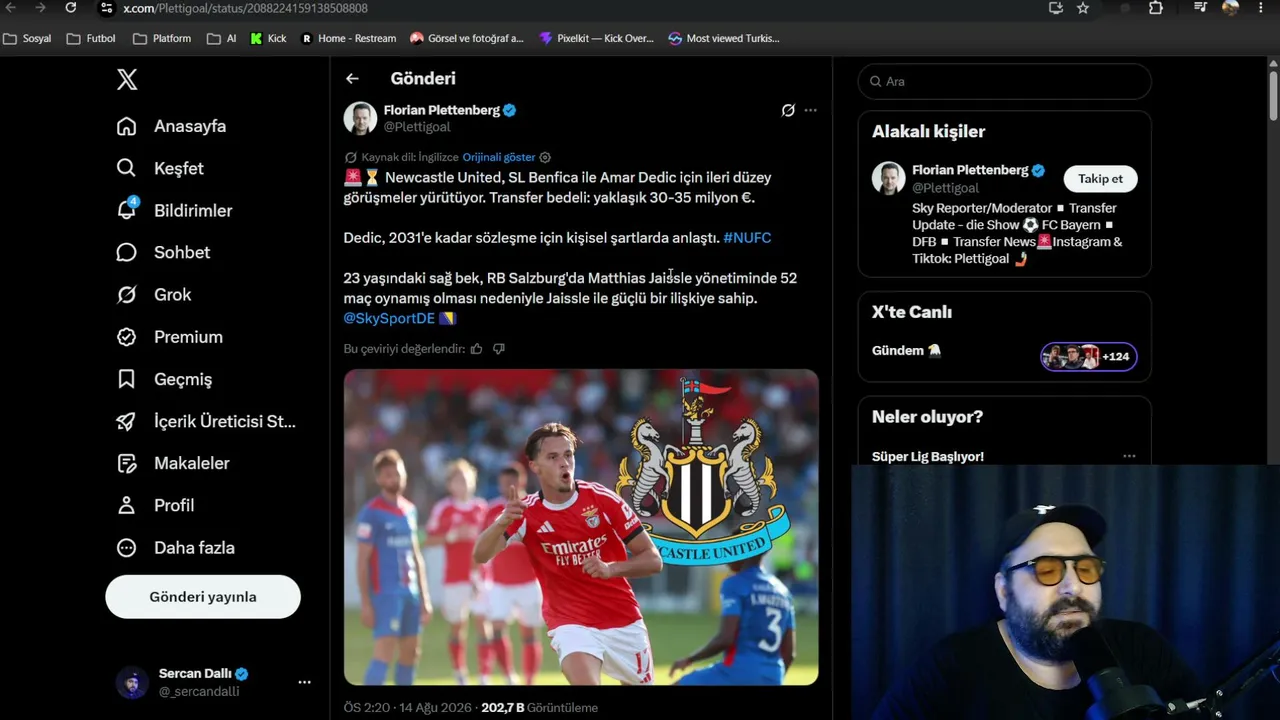
Task: Open the Kick bookmark
Action: (268, 39)
